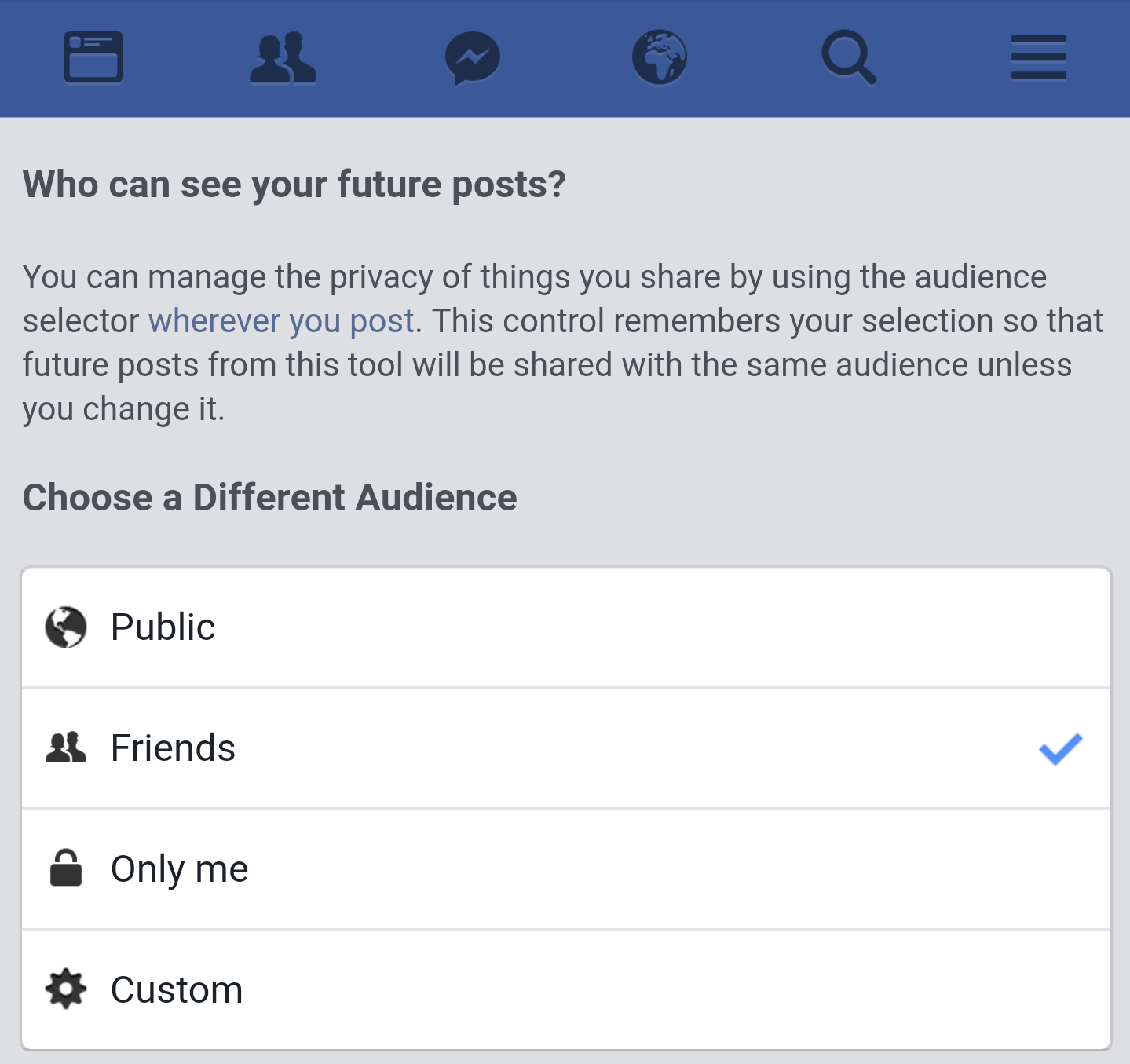Open the News Feed icon in the top bar
Screen dimensions: 1130x1064
tap(92, 57)
